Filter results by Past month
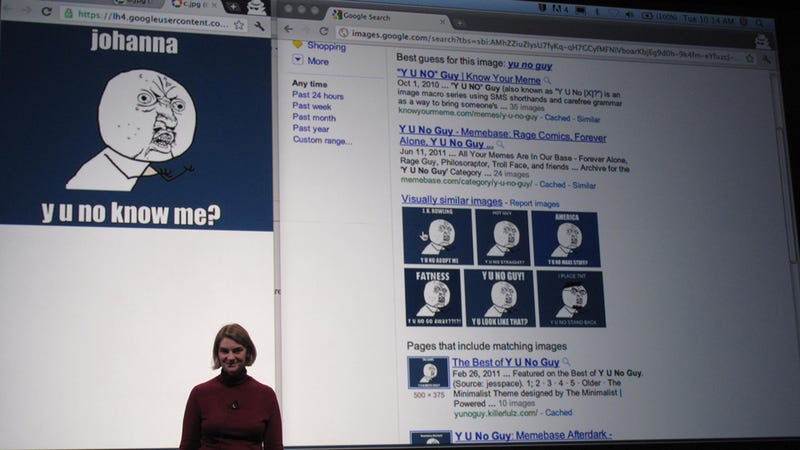The image size is (800, 450). 314,117
